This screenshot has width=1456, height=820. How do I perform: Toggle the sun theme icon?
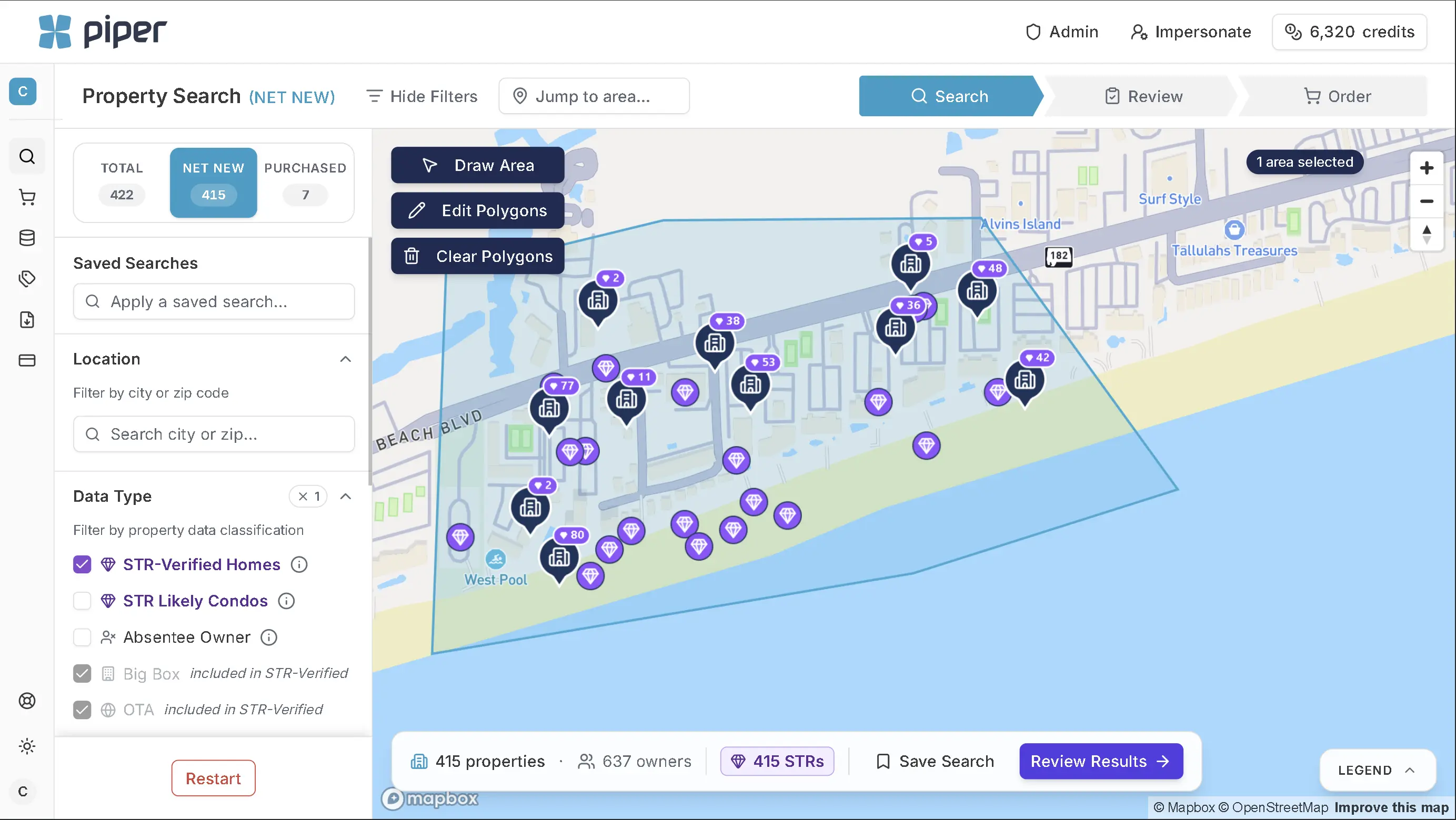[x=27, y=746]
